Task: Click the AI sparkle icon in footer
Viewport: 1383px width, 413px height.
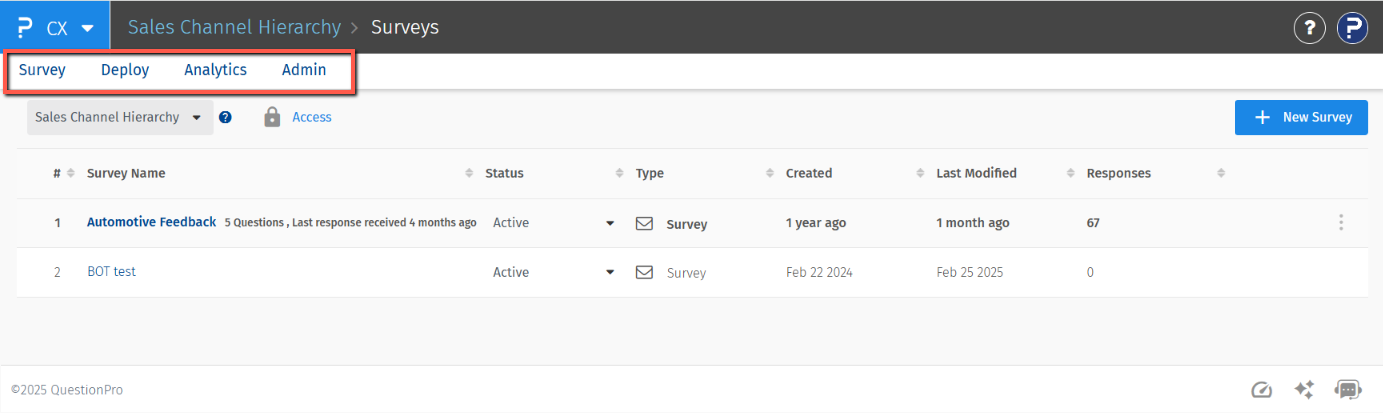Action: pos(1304,390)
